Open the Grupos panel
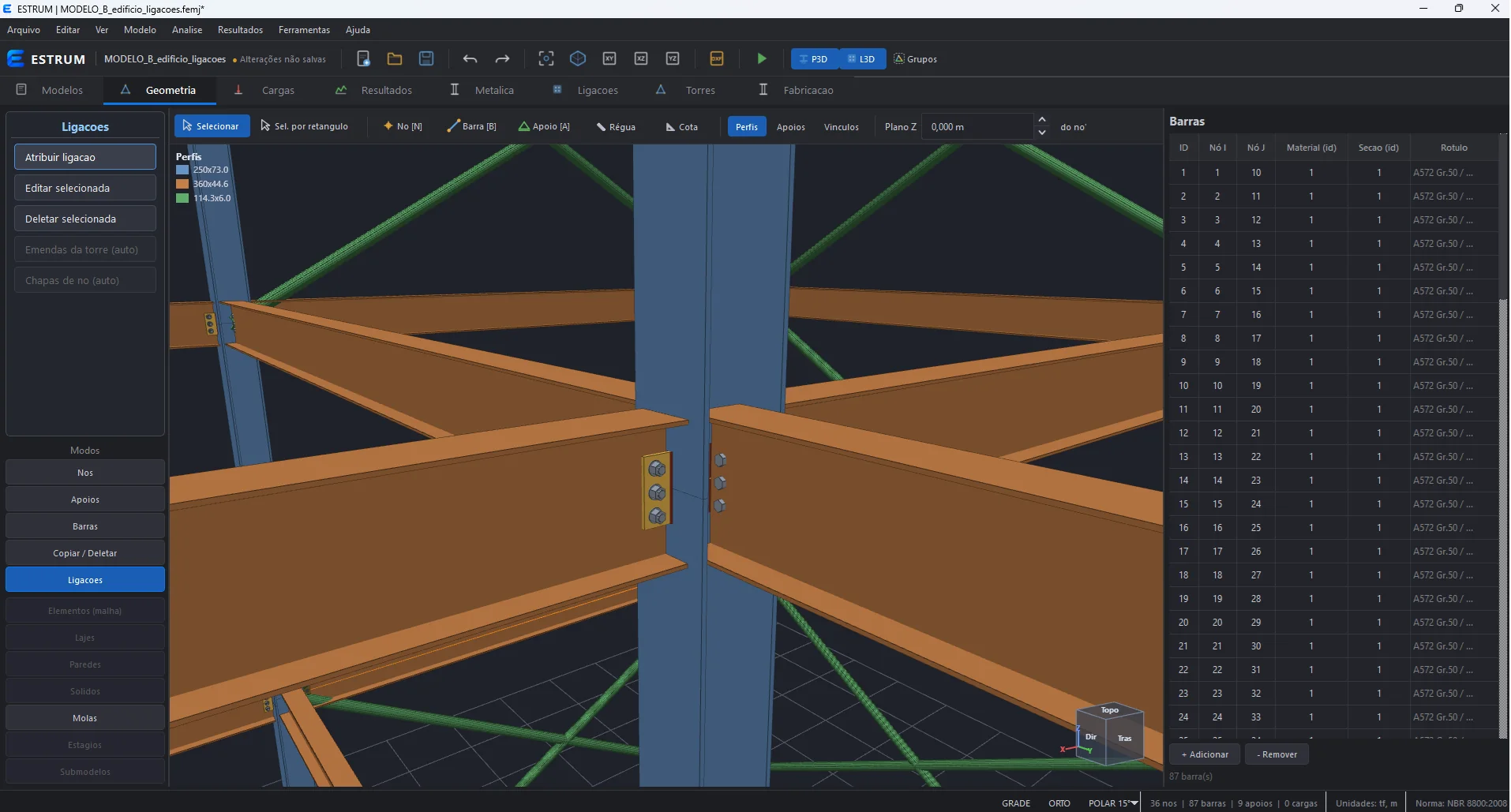Viewport: 1511px width, 812px height. pos(916,59)
